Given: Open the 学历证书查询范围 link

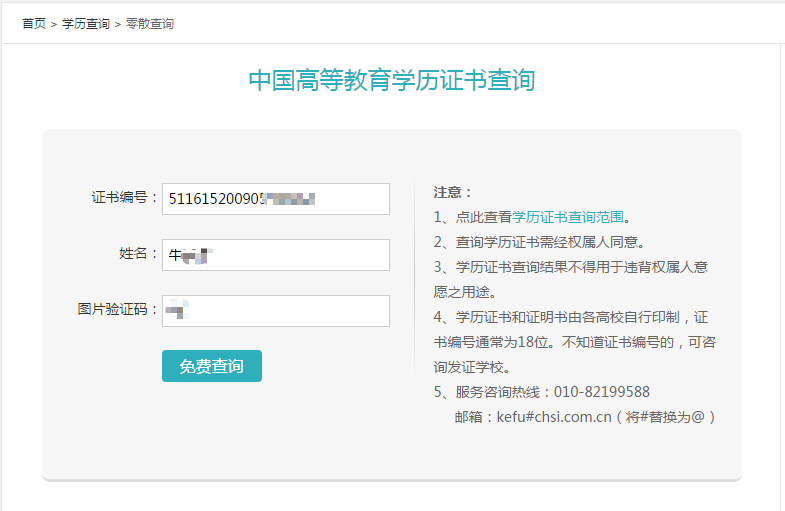Looking at the screenshot, I should [568, 216].
